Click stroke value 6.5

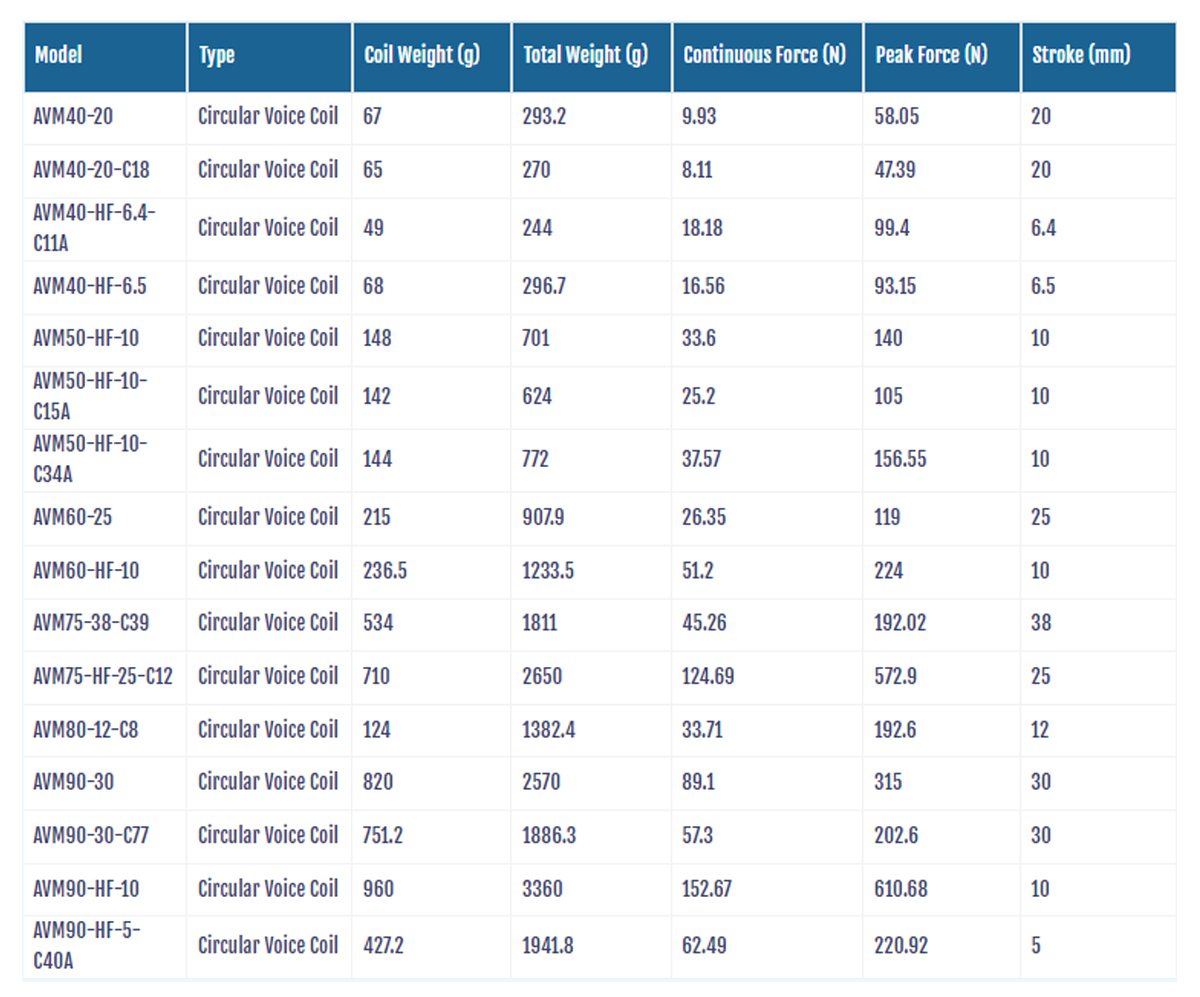(1044, 287)
